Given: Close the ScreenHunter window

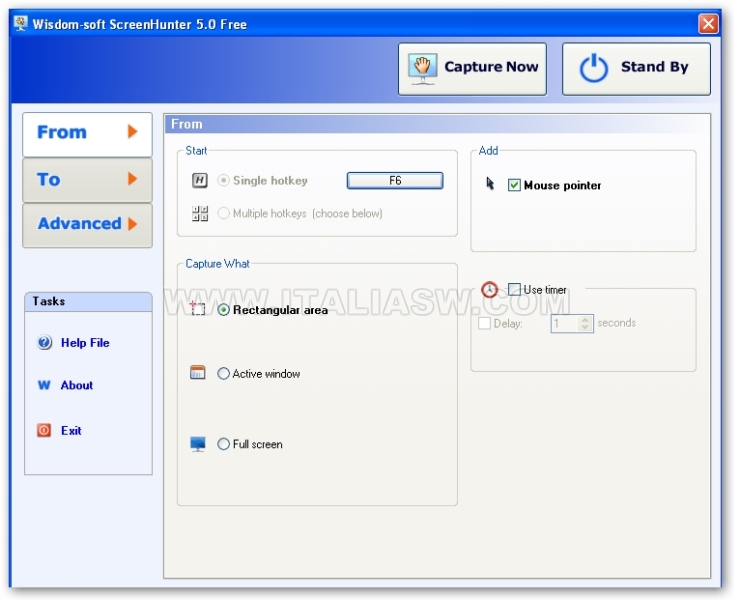Looking at the screenshot, I should [708, 23].
